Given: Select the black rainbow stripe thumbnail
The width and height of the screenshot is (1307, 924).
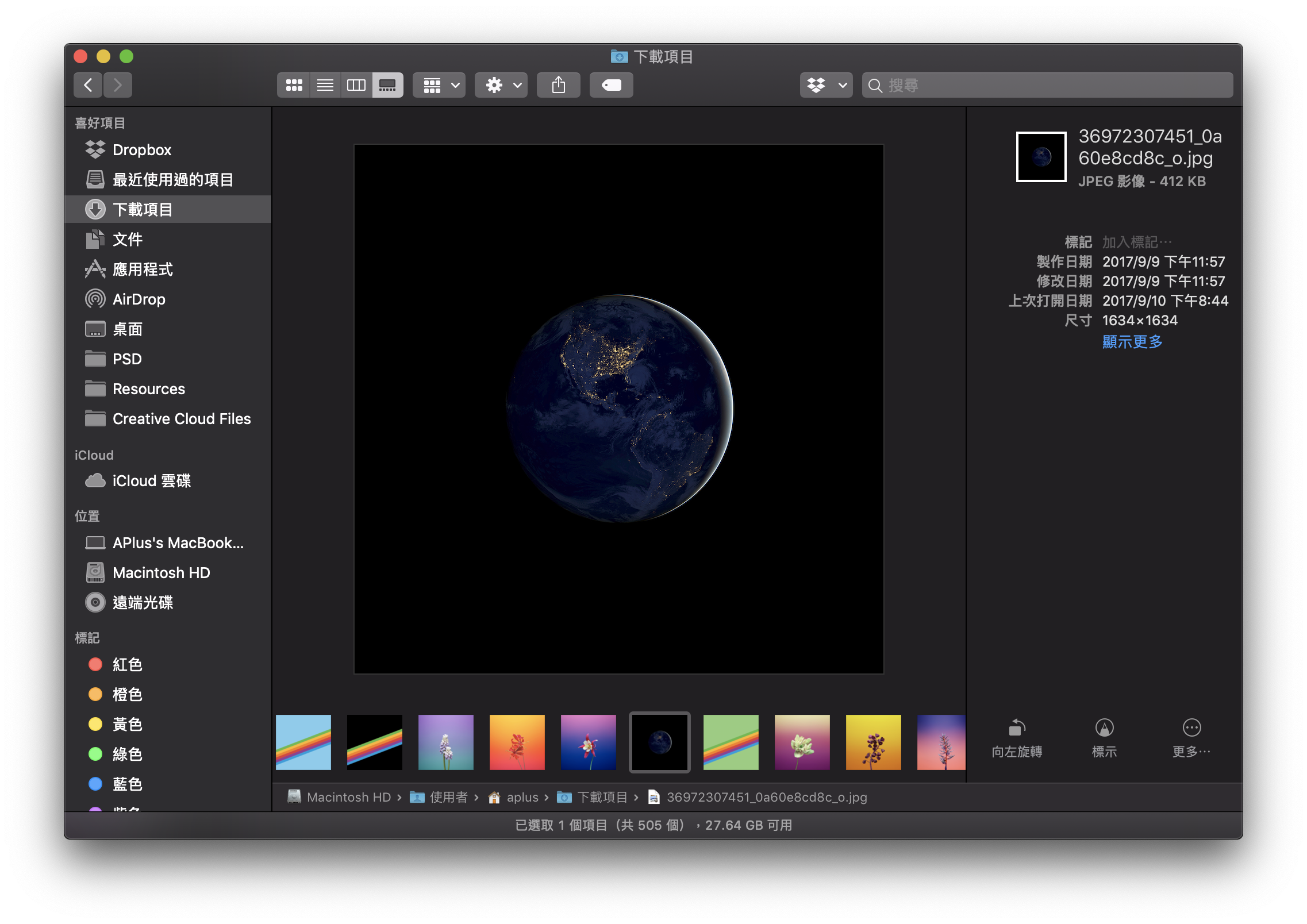Looking at the screenshot, I should (375, 742).
